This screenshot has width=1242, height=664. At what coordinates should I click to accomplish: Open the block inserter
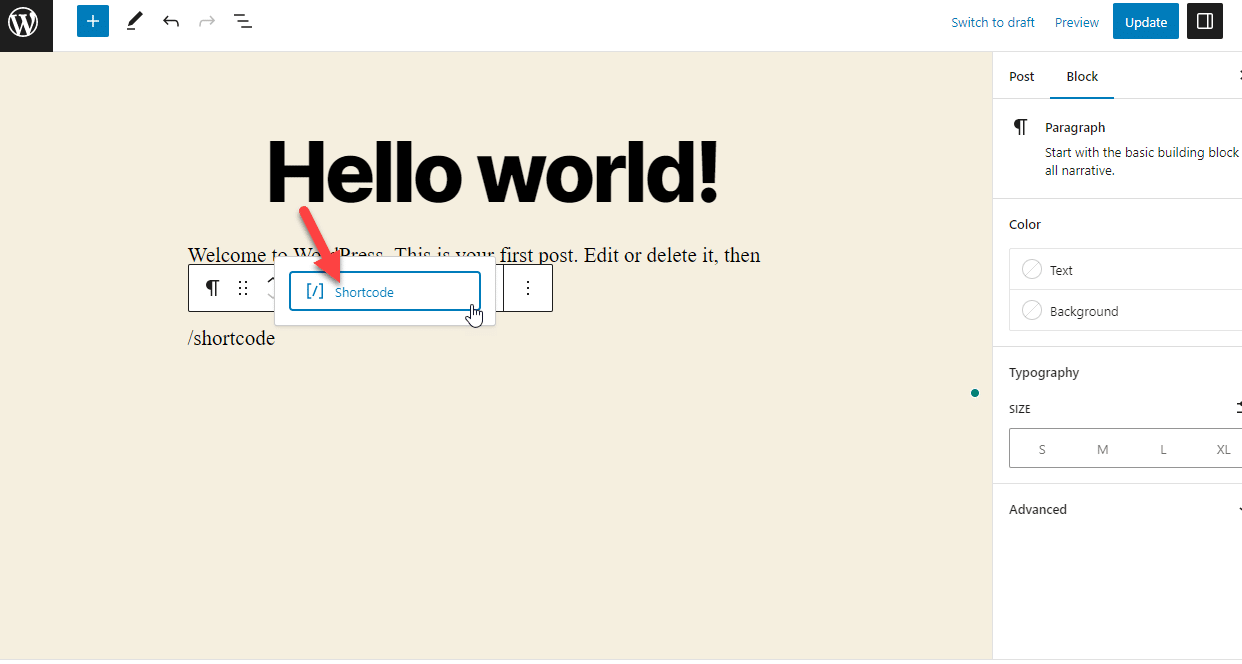coord(93,20)
